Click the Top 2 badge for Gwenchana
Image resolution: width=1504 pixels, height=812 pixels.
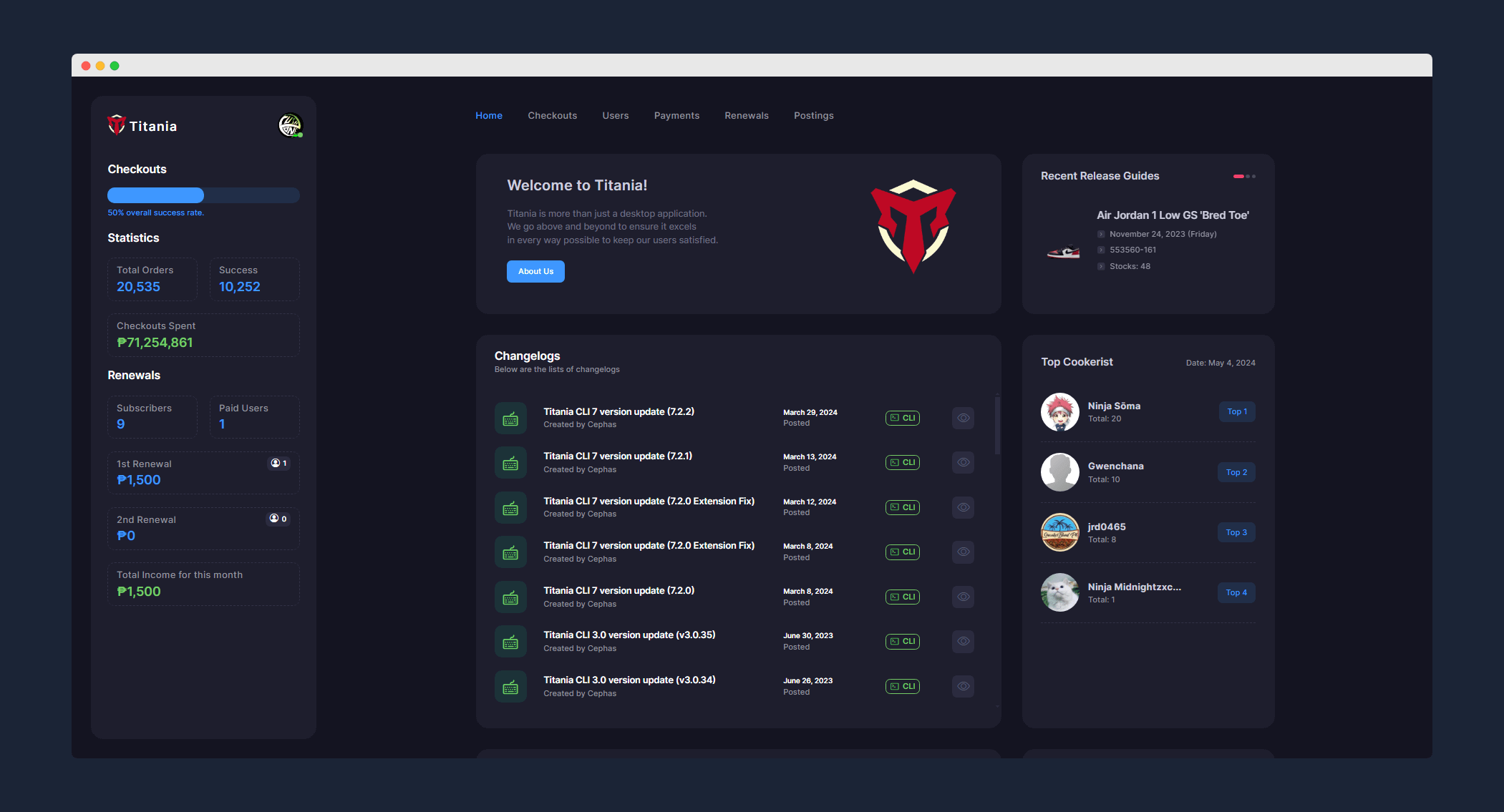[x=1236, y=472]
